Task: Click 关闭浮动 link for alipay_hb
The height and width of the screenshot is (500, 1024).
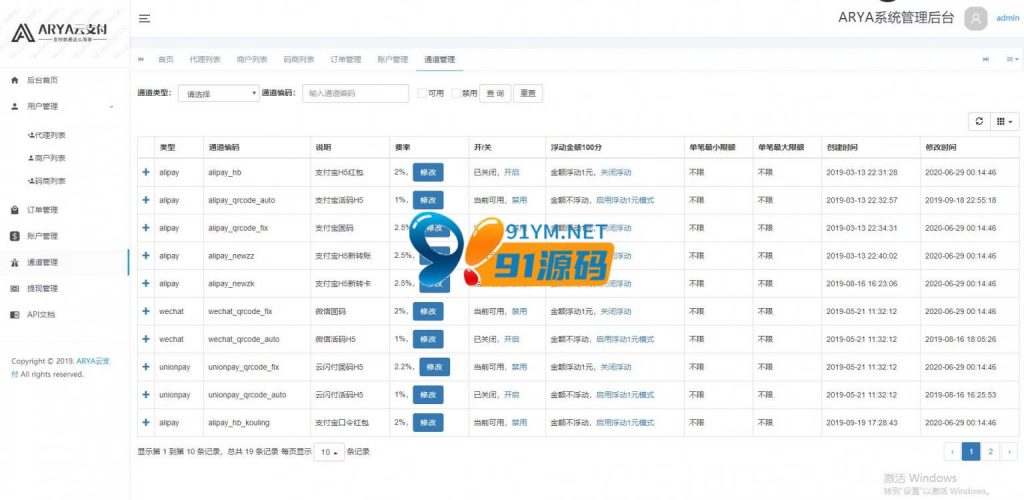Action: tap(616, 172)
